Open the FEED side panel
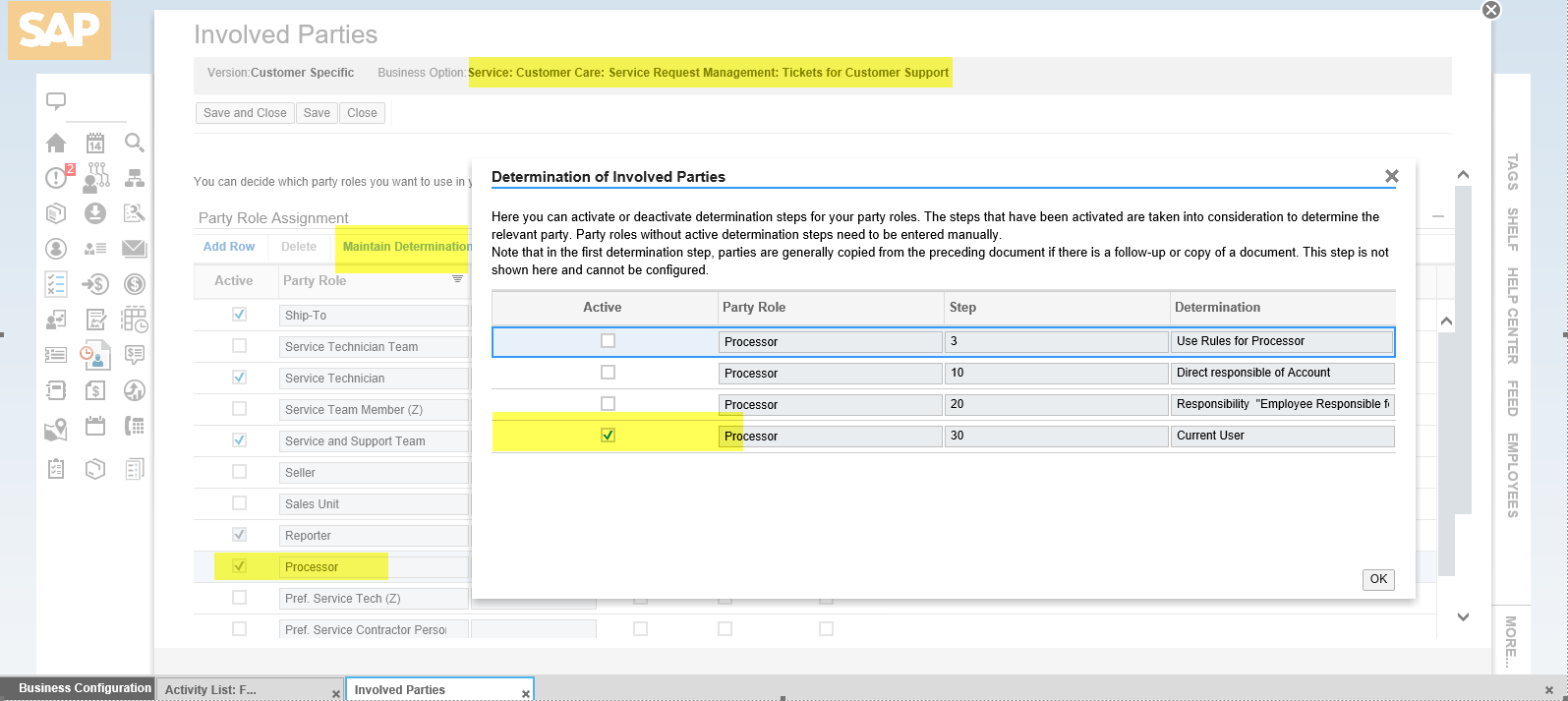Viewport: 1568px width, 701px height. [x=1512, y=398]
